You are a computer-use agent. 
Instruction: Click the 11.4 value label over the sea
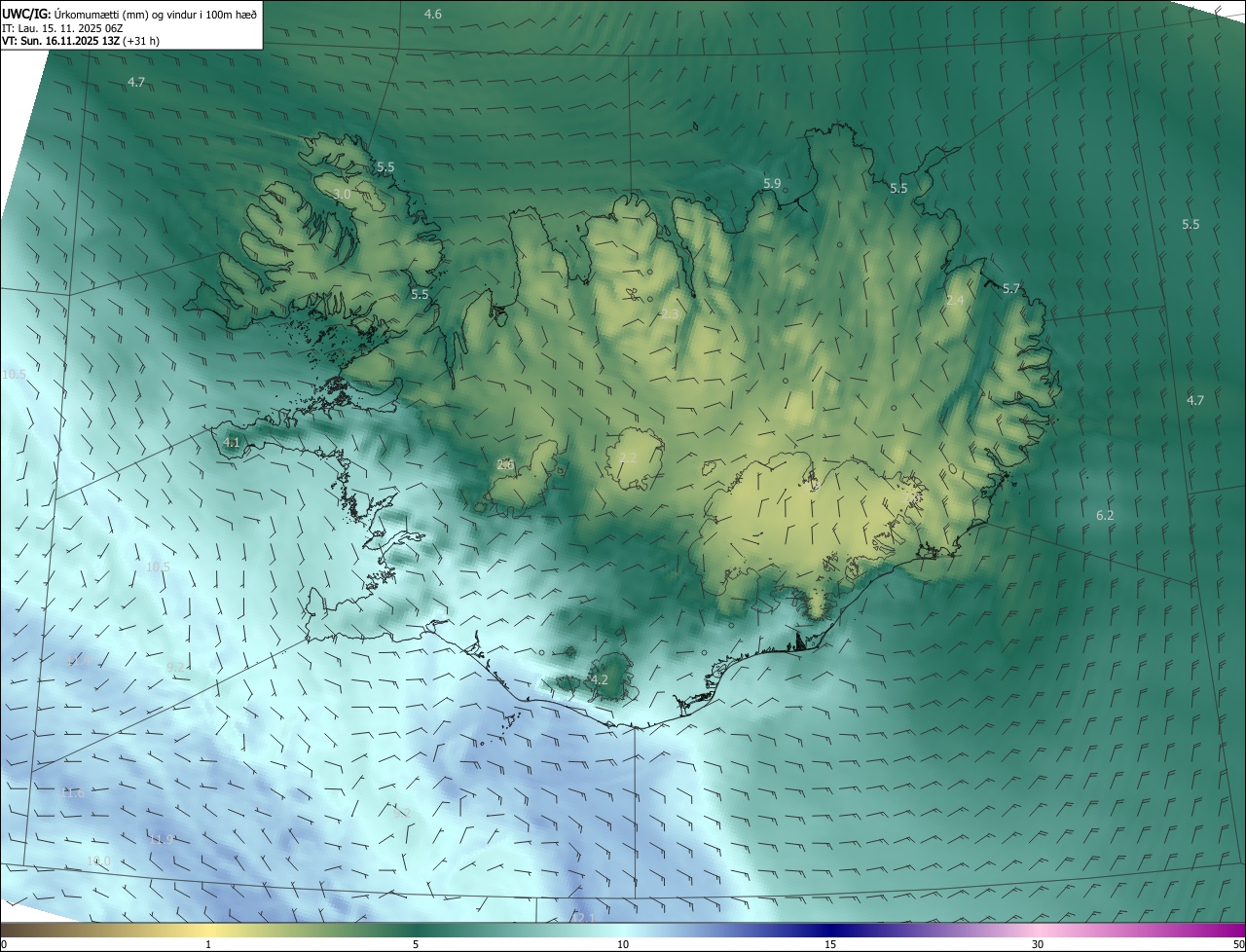78,661
